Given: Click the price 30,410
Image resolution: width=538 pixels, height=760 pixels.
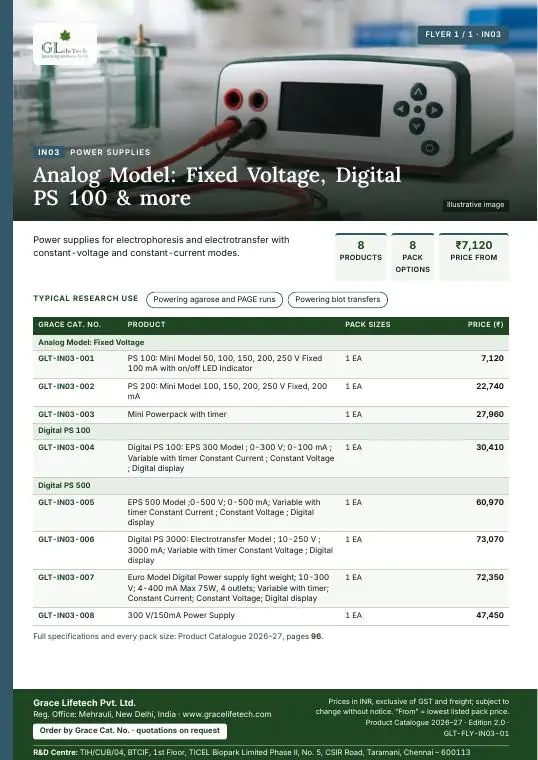Looking at the screenshot, I should pos(490,447).
